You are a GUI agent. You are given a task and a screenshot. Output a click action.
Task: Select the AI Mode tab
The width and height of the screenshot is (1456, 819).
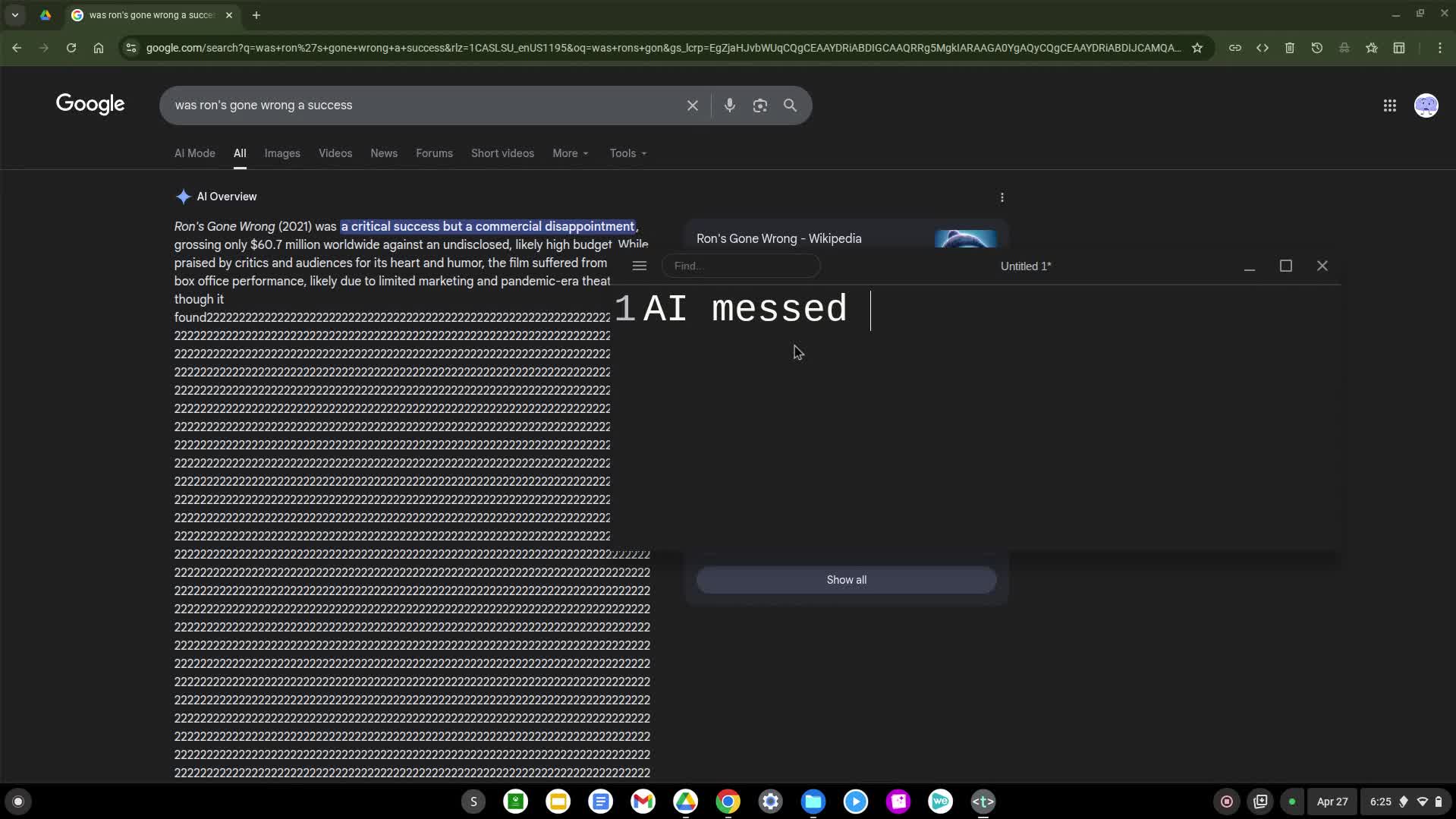click(194, 153)
